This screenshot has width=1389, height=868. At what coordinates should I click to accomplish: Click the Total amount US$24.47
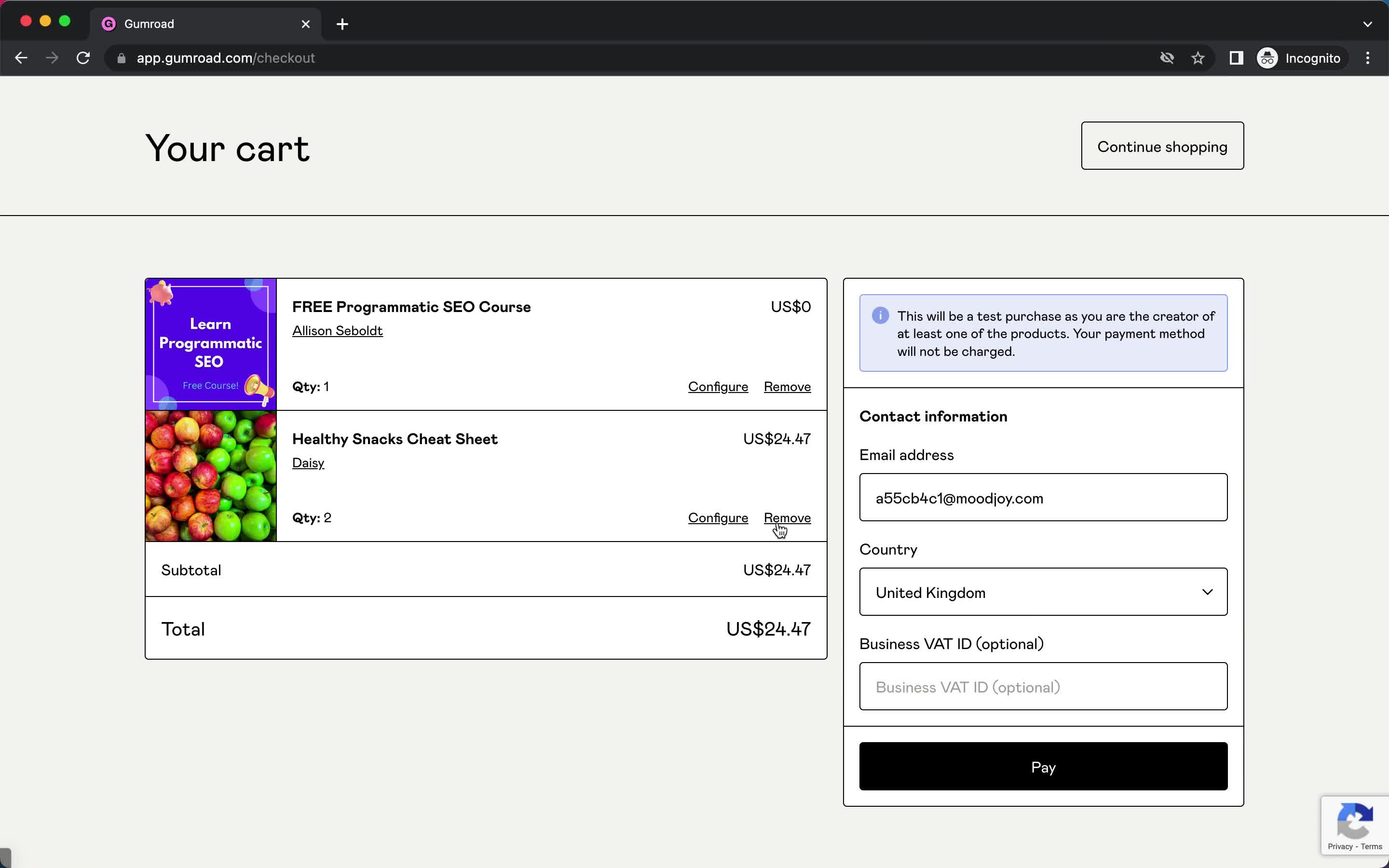[768, 629]
